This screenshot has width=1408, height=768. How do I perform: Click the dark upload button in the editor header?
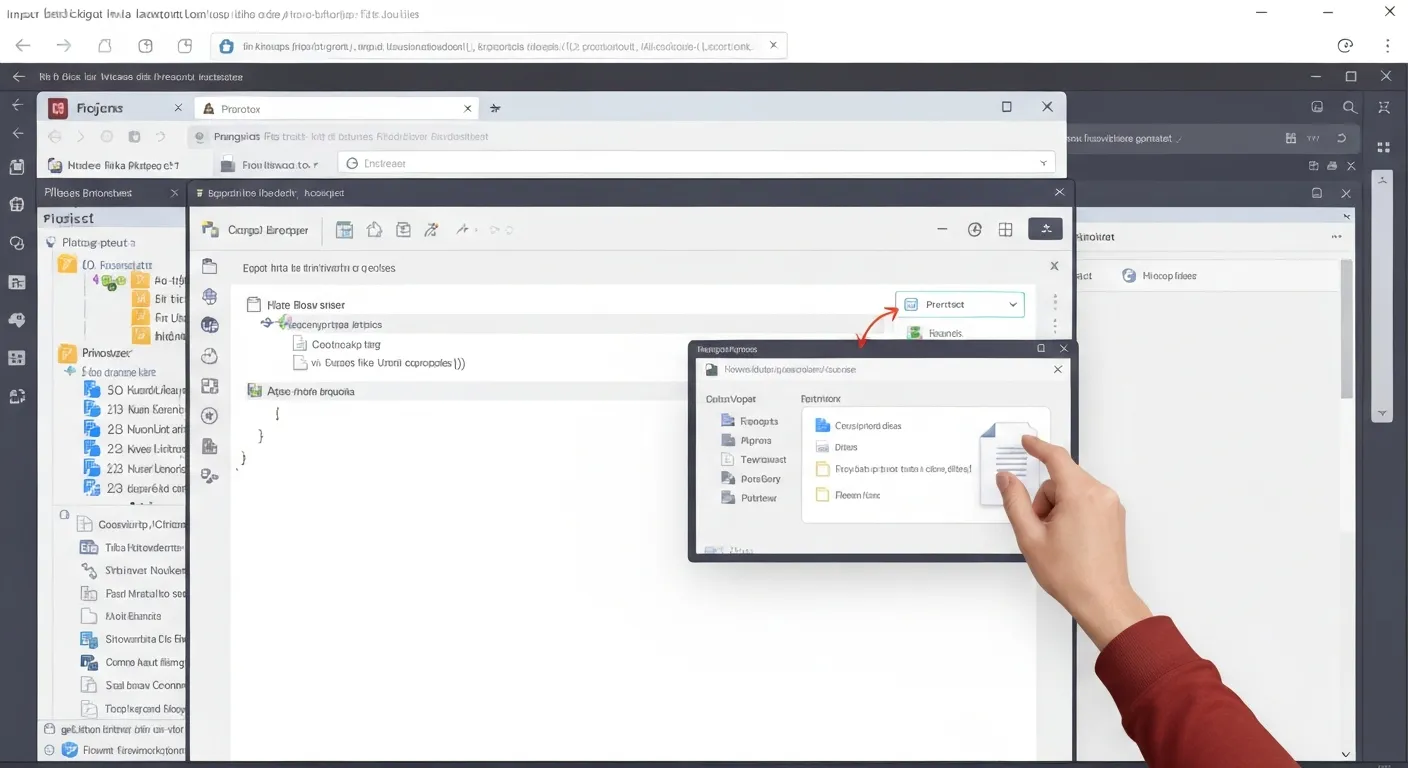pos(1045,230)
